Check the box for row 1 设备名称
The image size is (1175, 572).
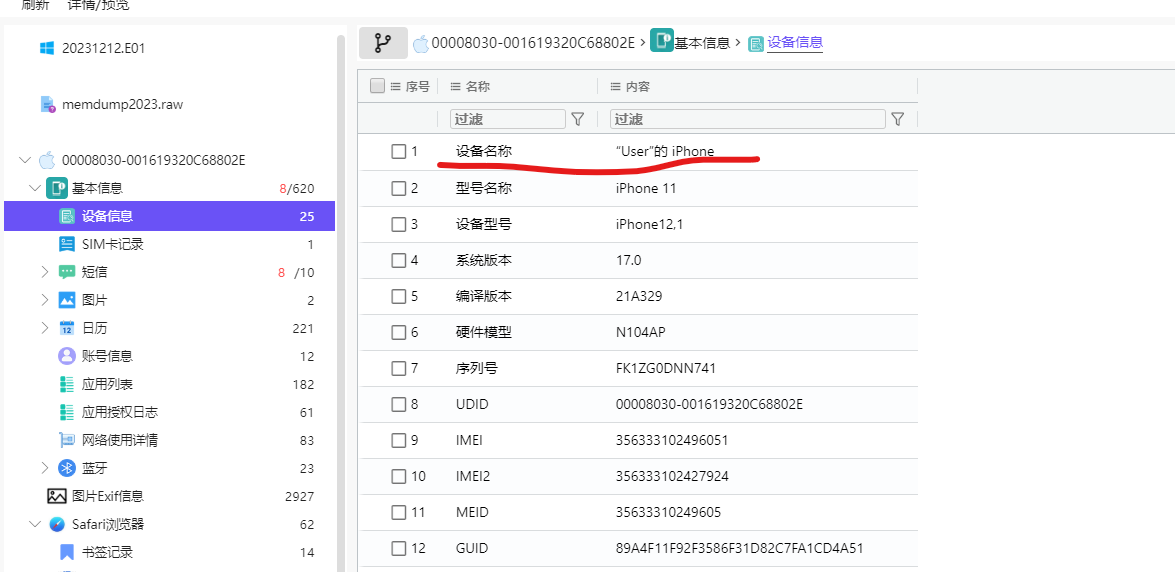(x=398, y=151)
